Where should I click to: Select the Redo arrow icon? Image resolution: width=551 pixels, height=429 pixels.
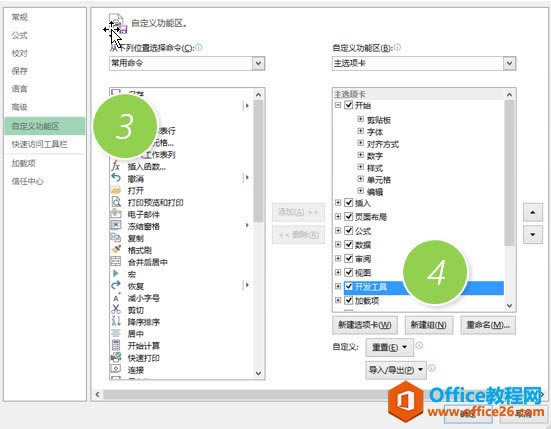tap(116, 285)
